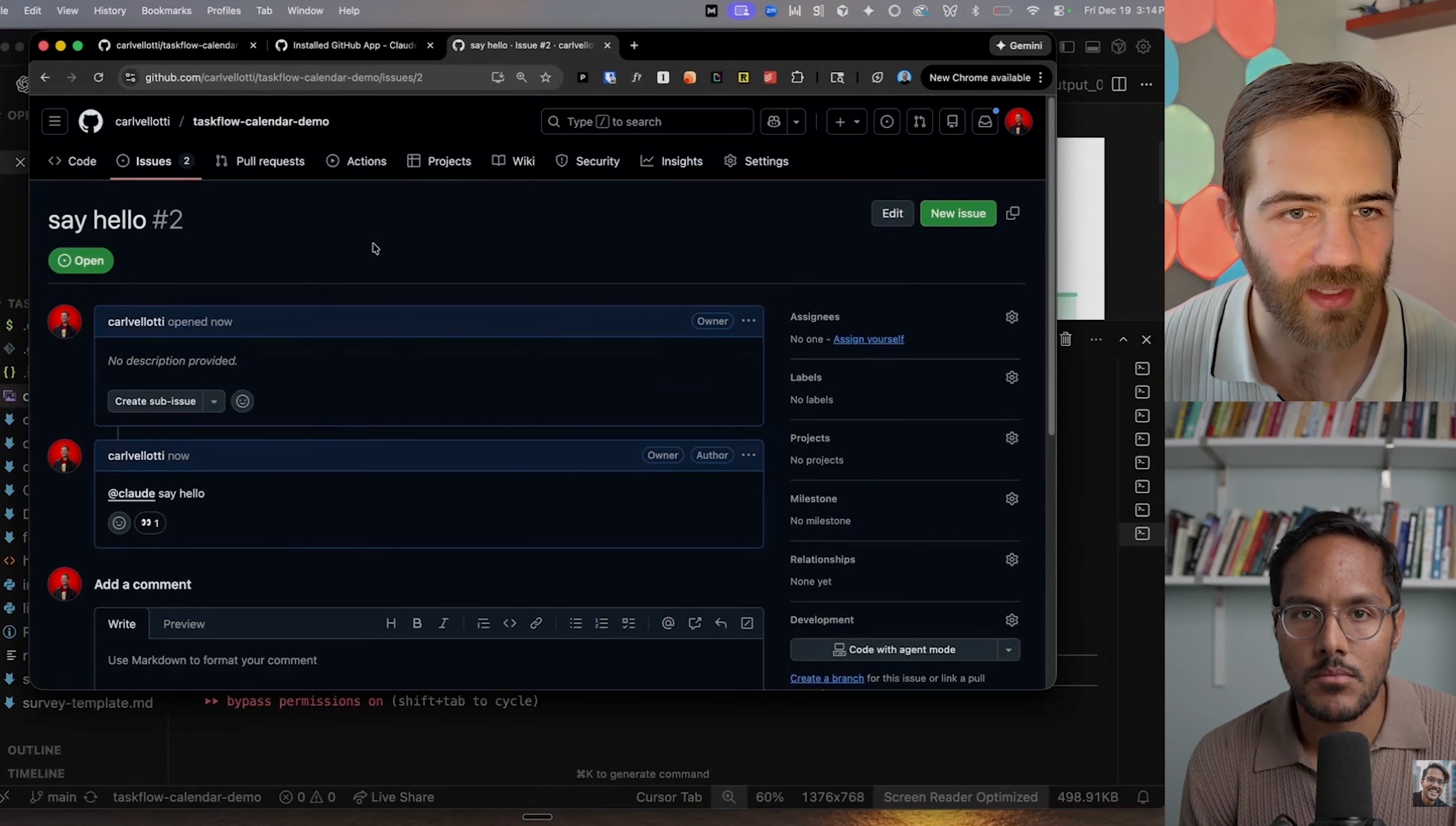Screen dimensions: 1456x826
Task: Open the Create new plus dropdown
Action: coord(847,122)
